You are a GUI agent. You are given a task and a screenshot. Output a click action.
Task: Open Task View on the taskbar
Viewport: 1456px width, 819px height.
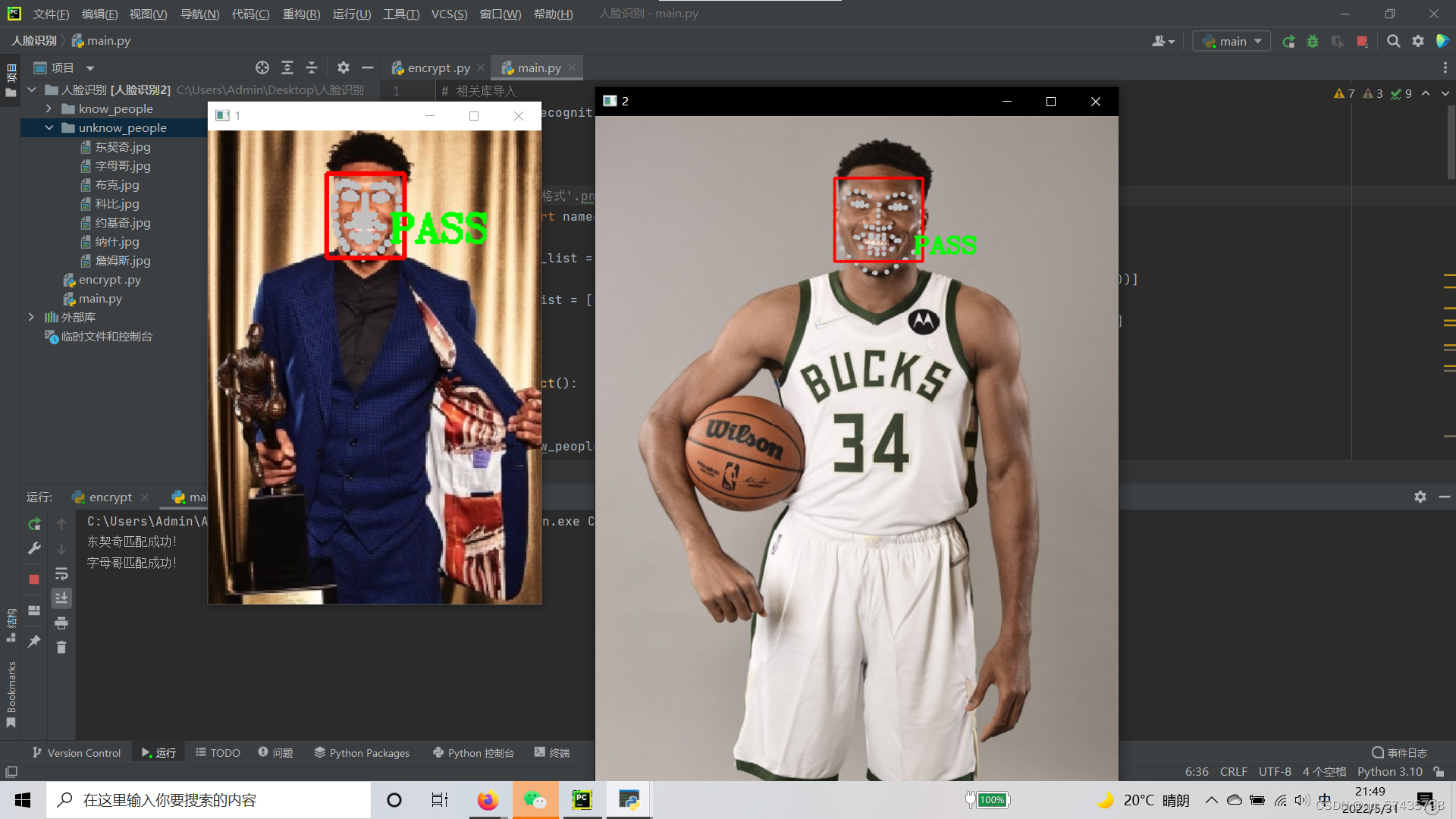tap(440, 800)
